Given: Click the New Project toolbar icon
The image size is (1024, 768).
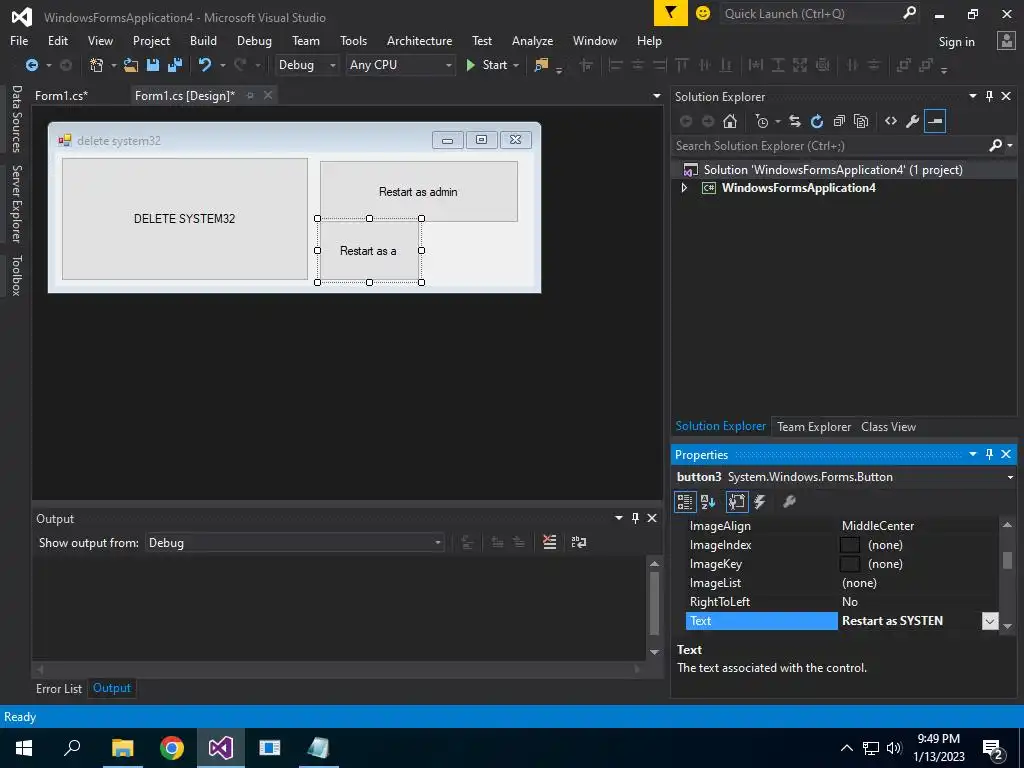Looking at the screenshot, I should click(x=97, y=65).
